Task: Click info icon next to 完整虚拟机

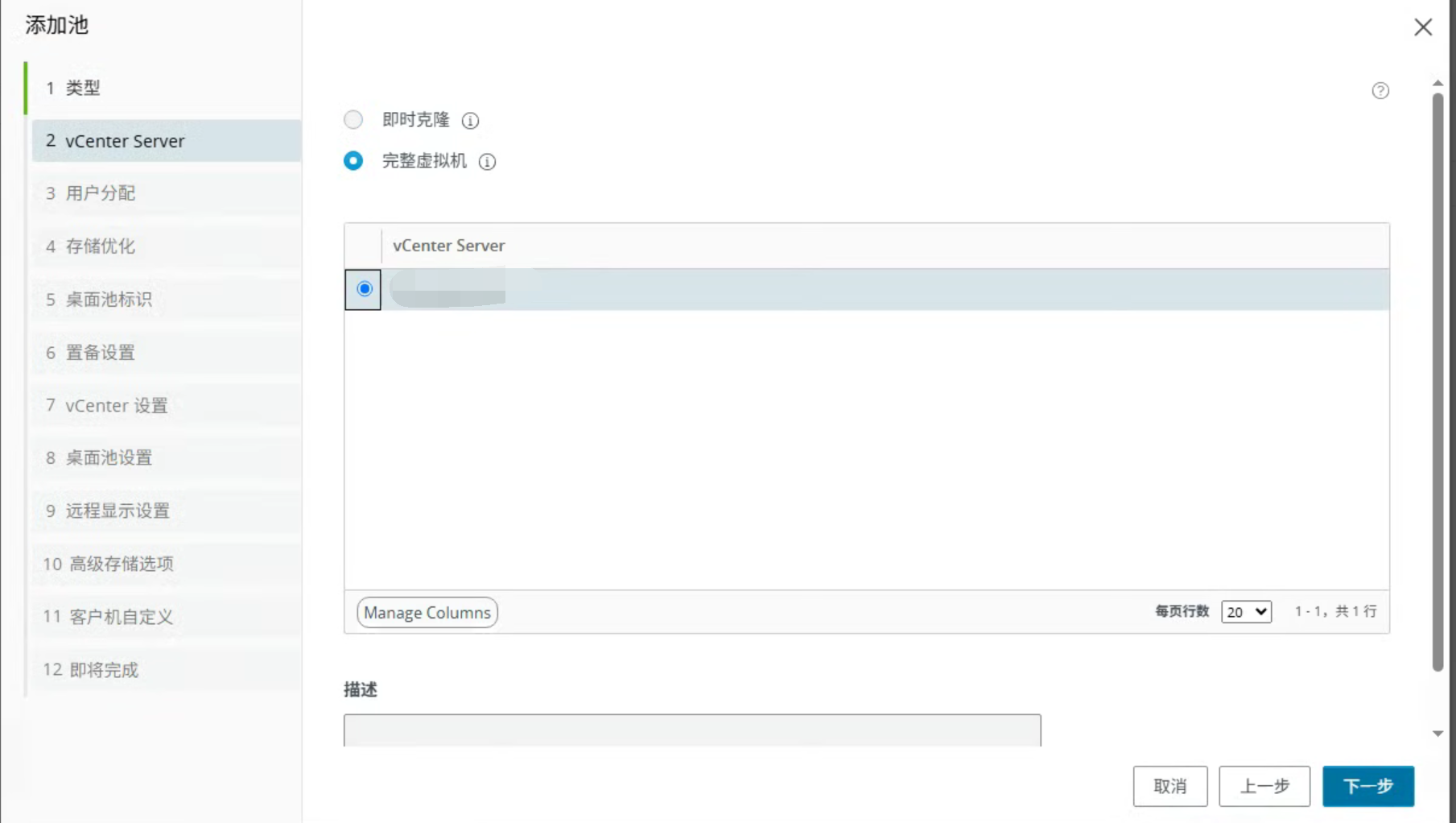Action: pos(487,162)
